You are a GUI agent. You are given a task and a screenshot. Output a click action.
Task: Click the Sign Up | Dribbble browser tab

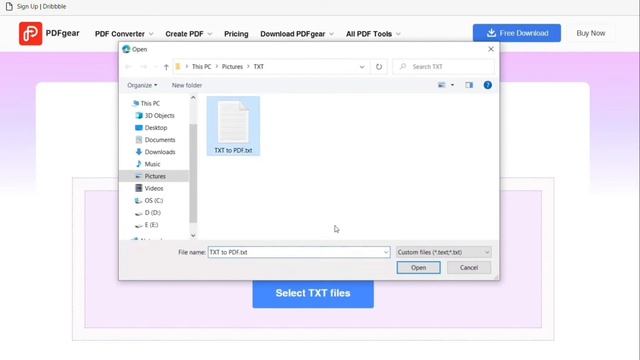tap(36, 7)
